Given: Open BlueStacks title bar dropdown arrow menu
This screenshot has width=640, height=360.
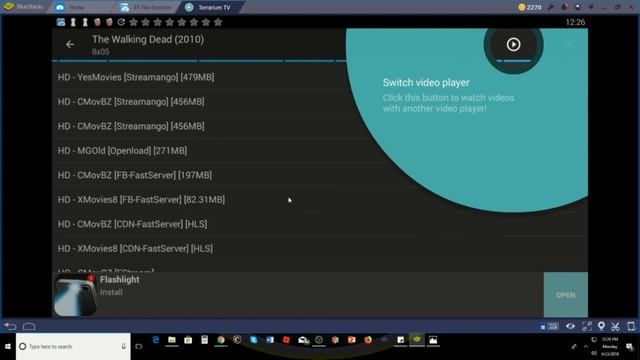Looking at the screenshot, I should [x=591, y=7].
